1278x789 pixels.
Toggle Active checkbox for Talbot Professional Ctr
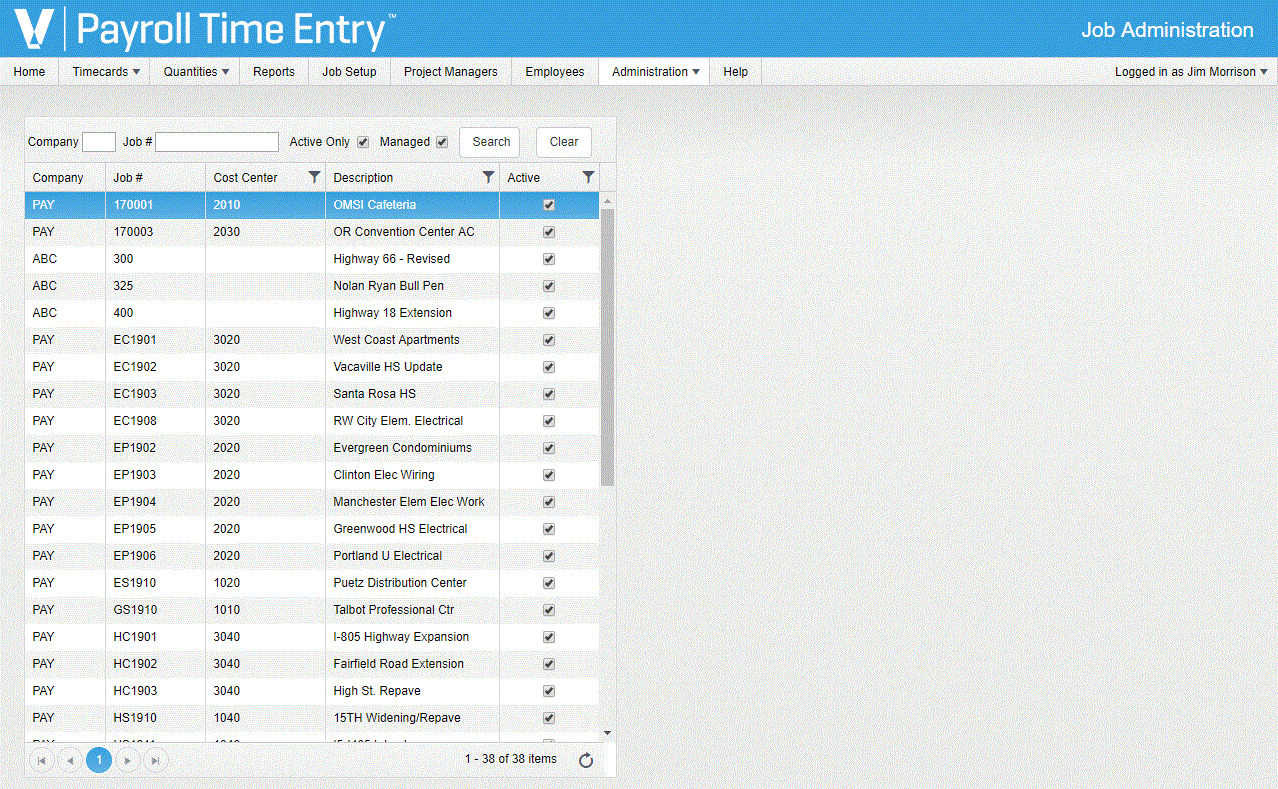point(548,610)
